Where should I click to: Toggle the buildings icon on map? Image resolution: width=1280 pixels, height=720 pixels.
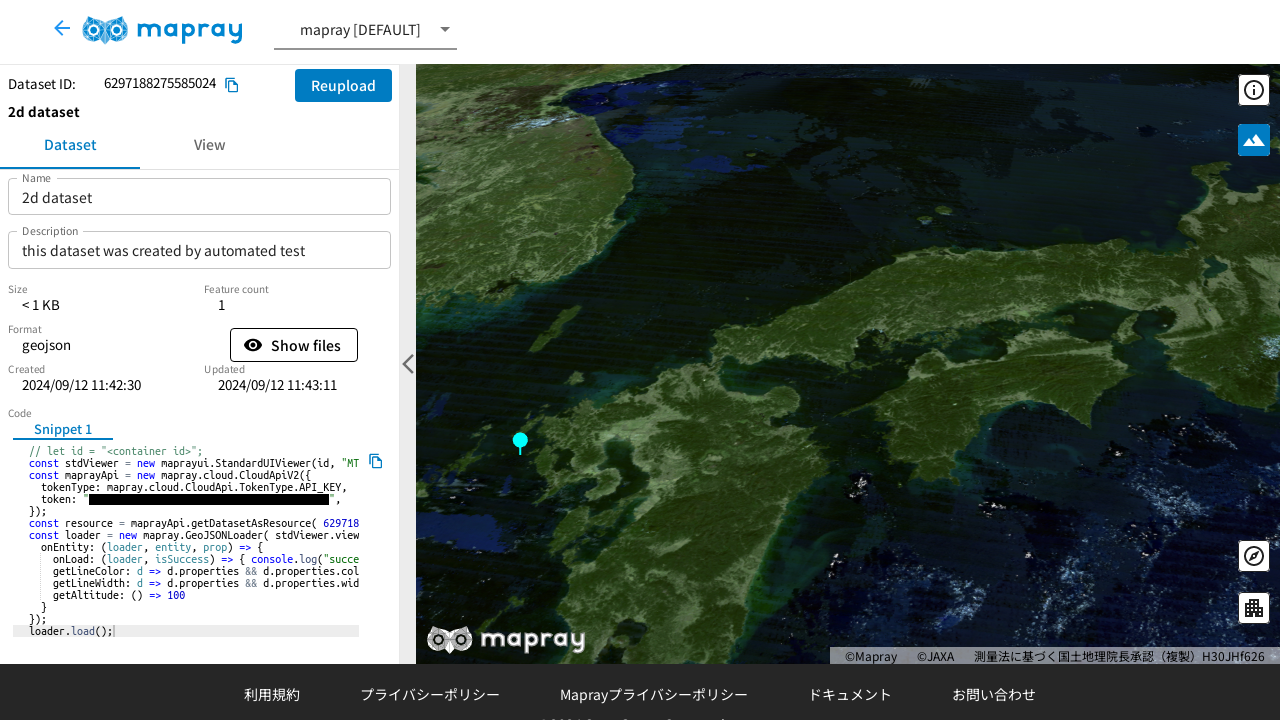click(x=1253, y=608)
